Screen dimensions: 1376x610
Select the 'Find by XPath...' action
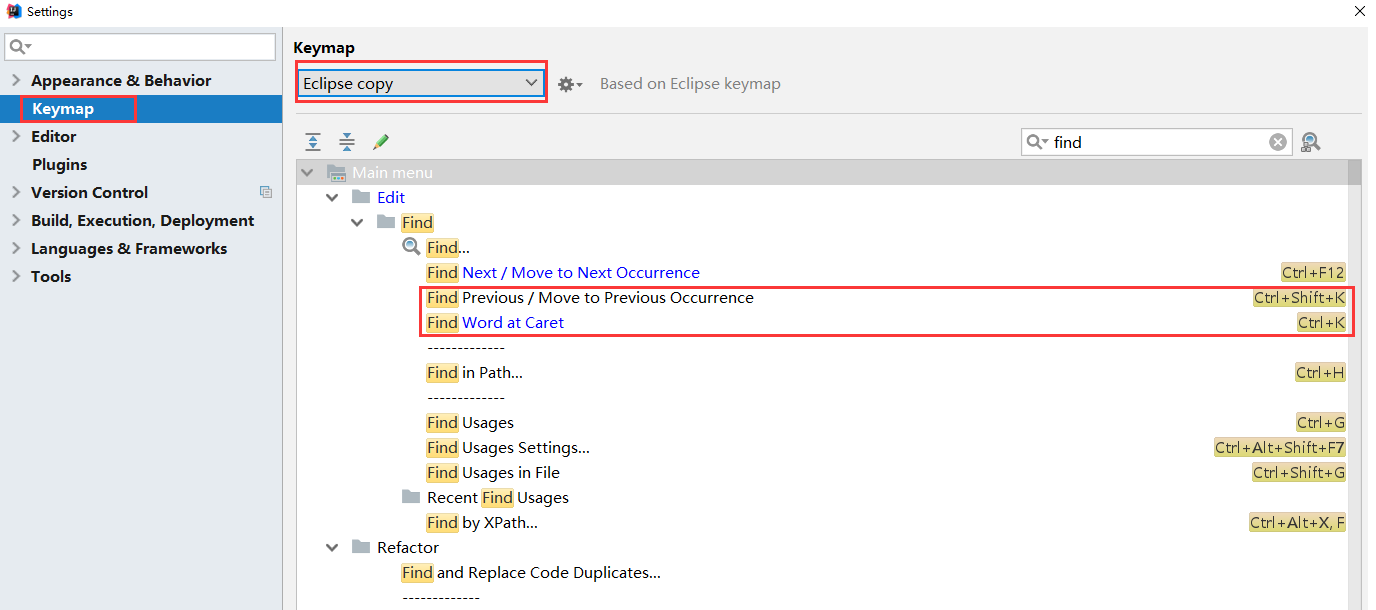pos(483,522)
